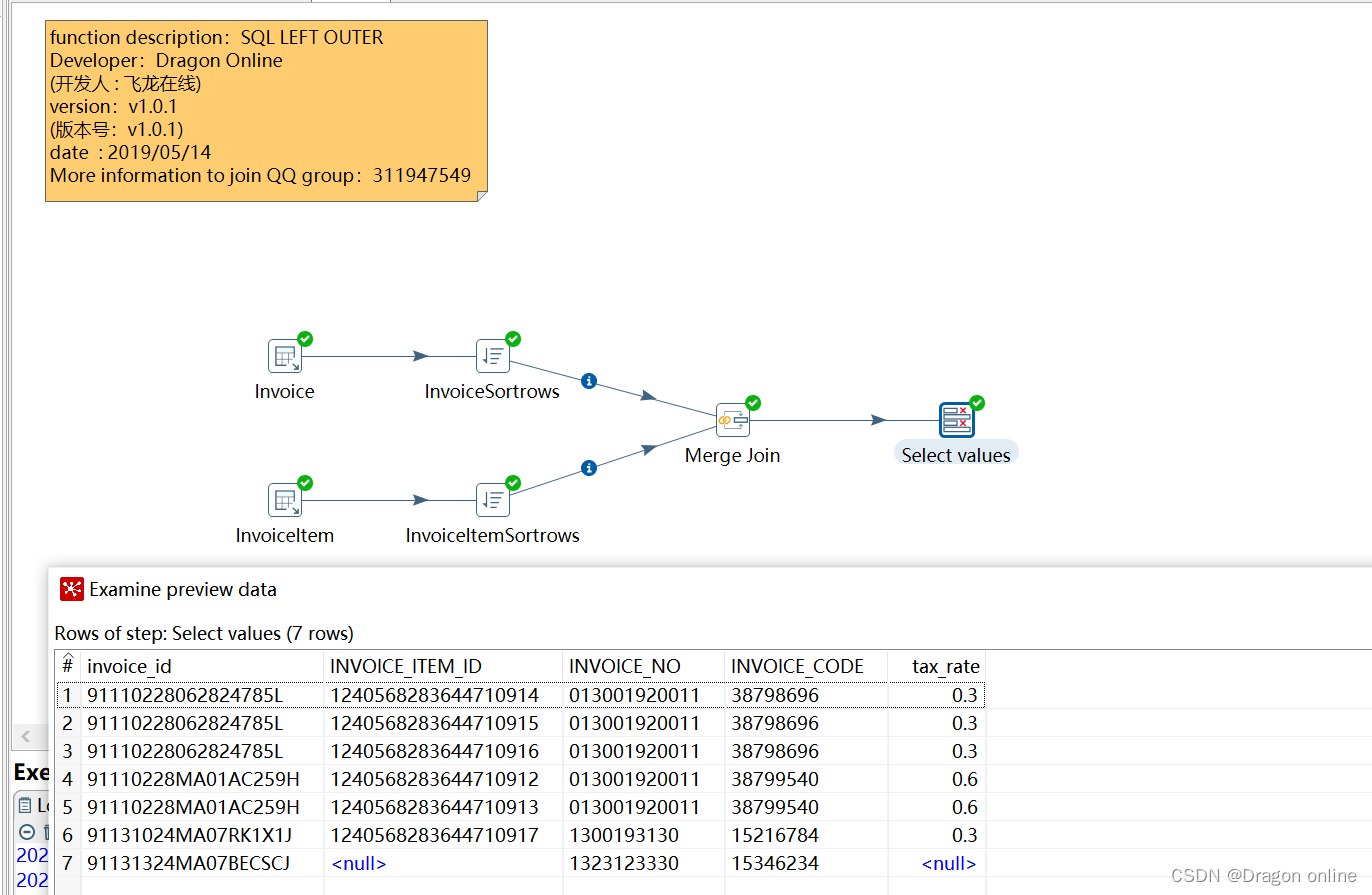Image resolution: width=1372 pixels, height=895 pixels.
Task: Click the Logging tab icon in execution panel
Action: tap(25, 805)
